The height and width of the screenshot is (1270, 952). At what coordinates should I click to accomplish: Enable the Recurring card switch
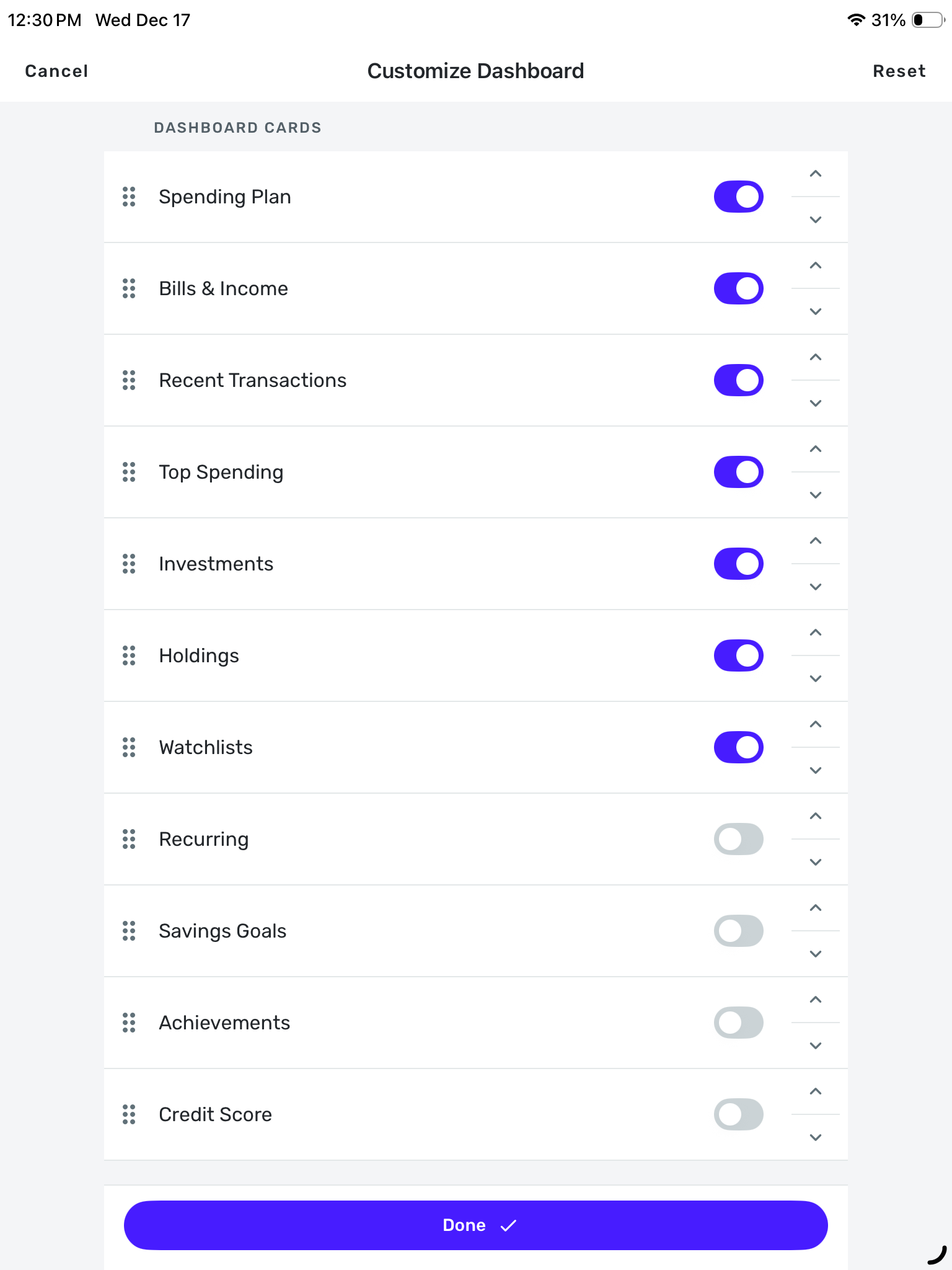(x=738, y=839)
